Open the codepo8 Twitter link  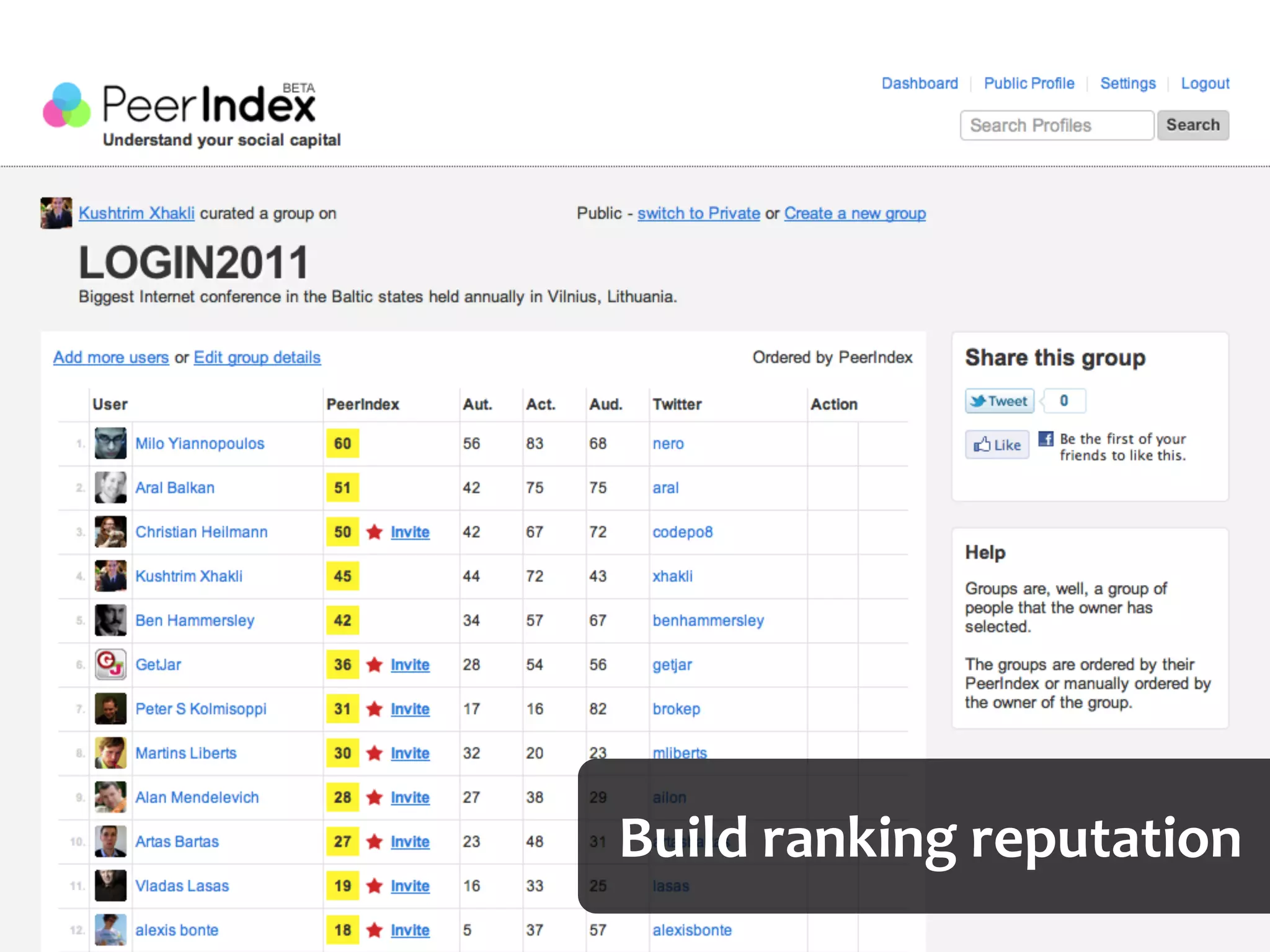coord(683,532)
